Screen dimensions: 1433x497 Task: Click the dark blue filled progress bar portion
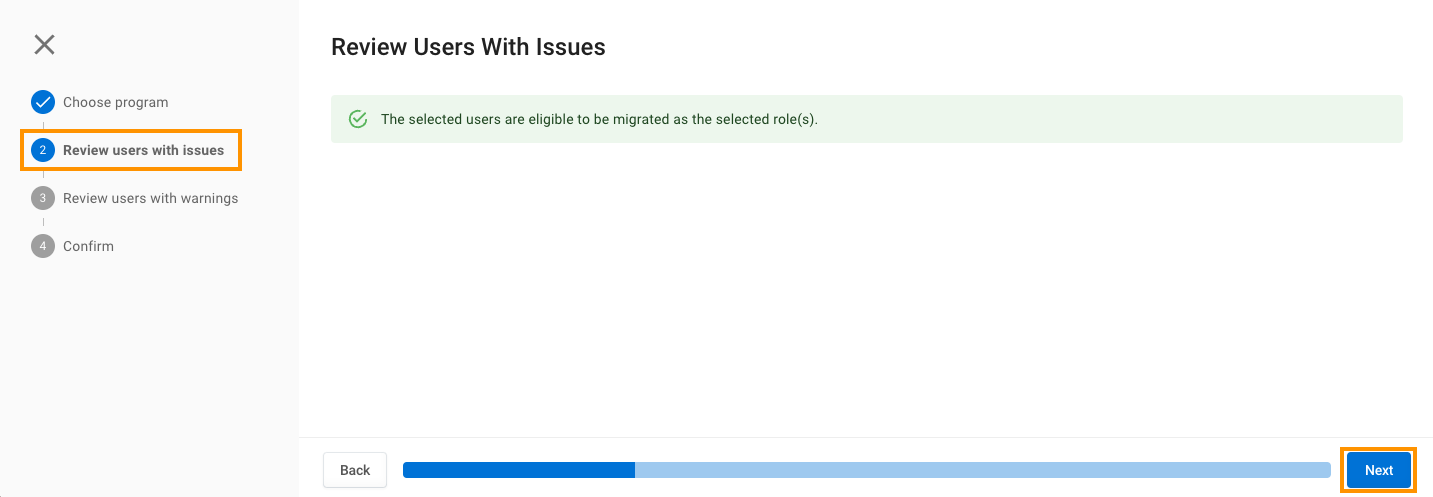click(518, 470)
